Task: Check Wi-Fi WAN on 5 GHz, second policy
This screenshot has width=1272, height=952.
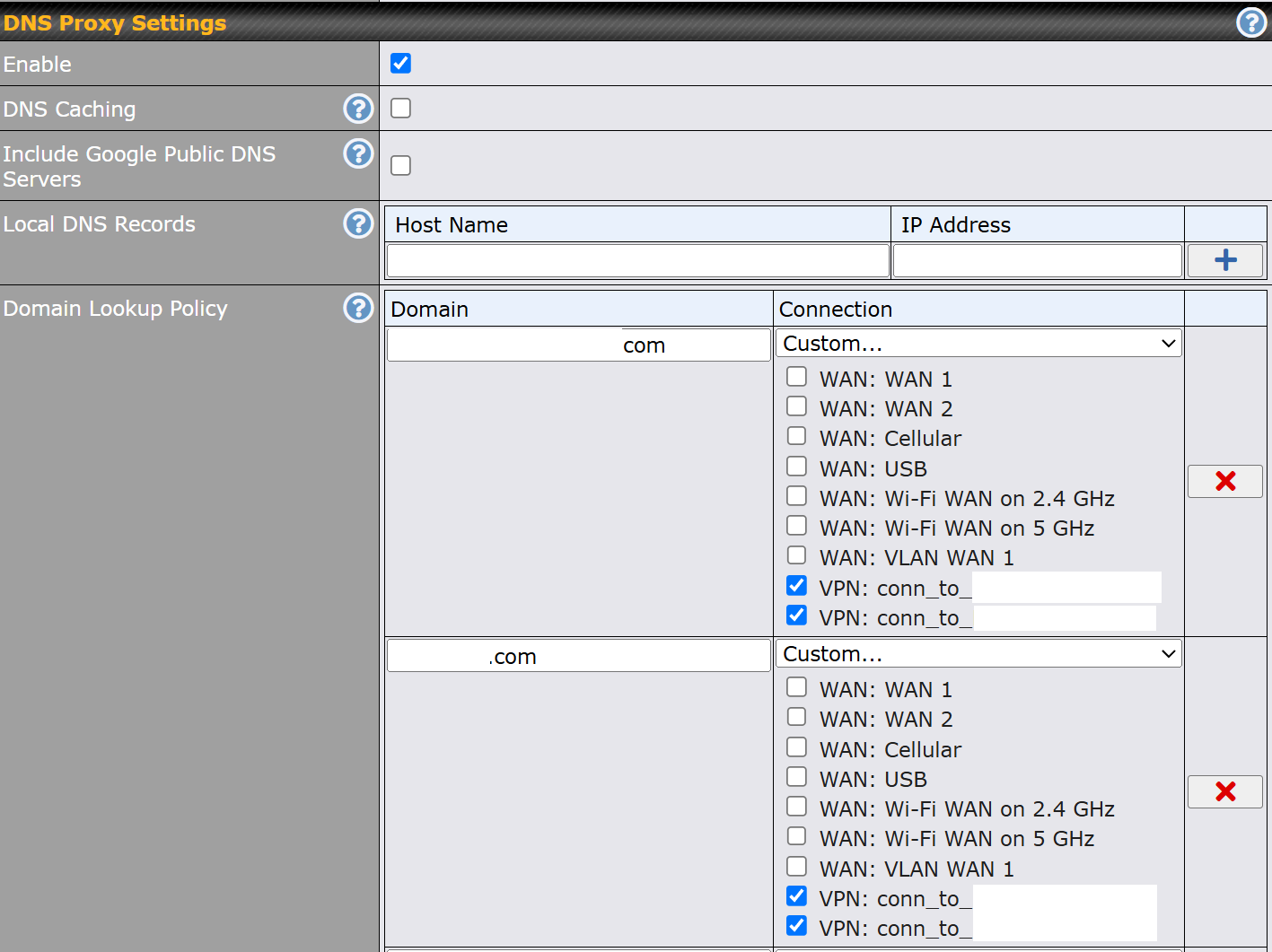Action: (x=796, y=835)
